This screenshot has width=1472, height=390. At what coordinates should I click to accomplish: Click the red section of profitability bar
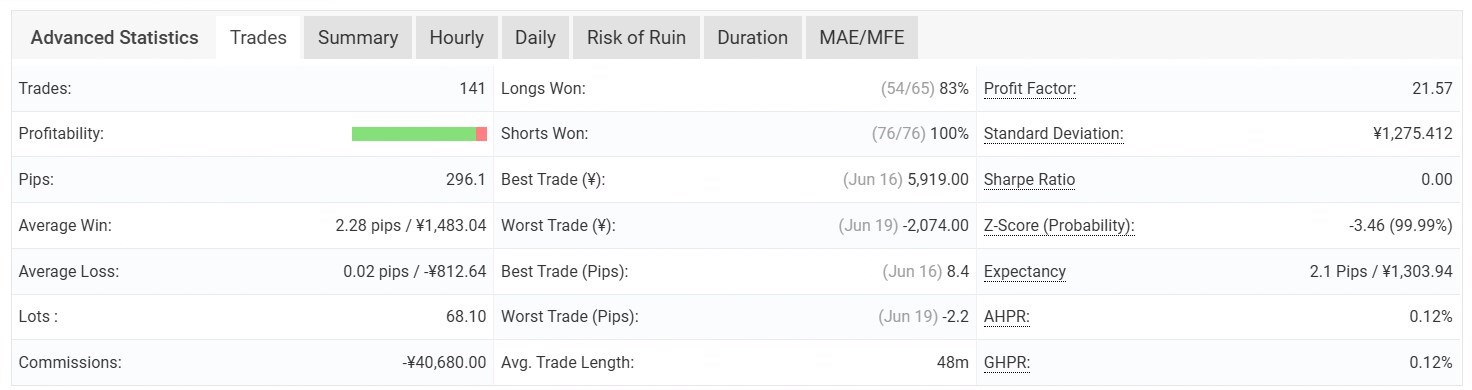pos(481,134)
